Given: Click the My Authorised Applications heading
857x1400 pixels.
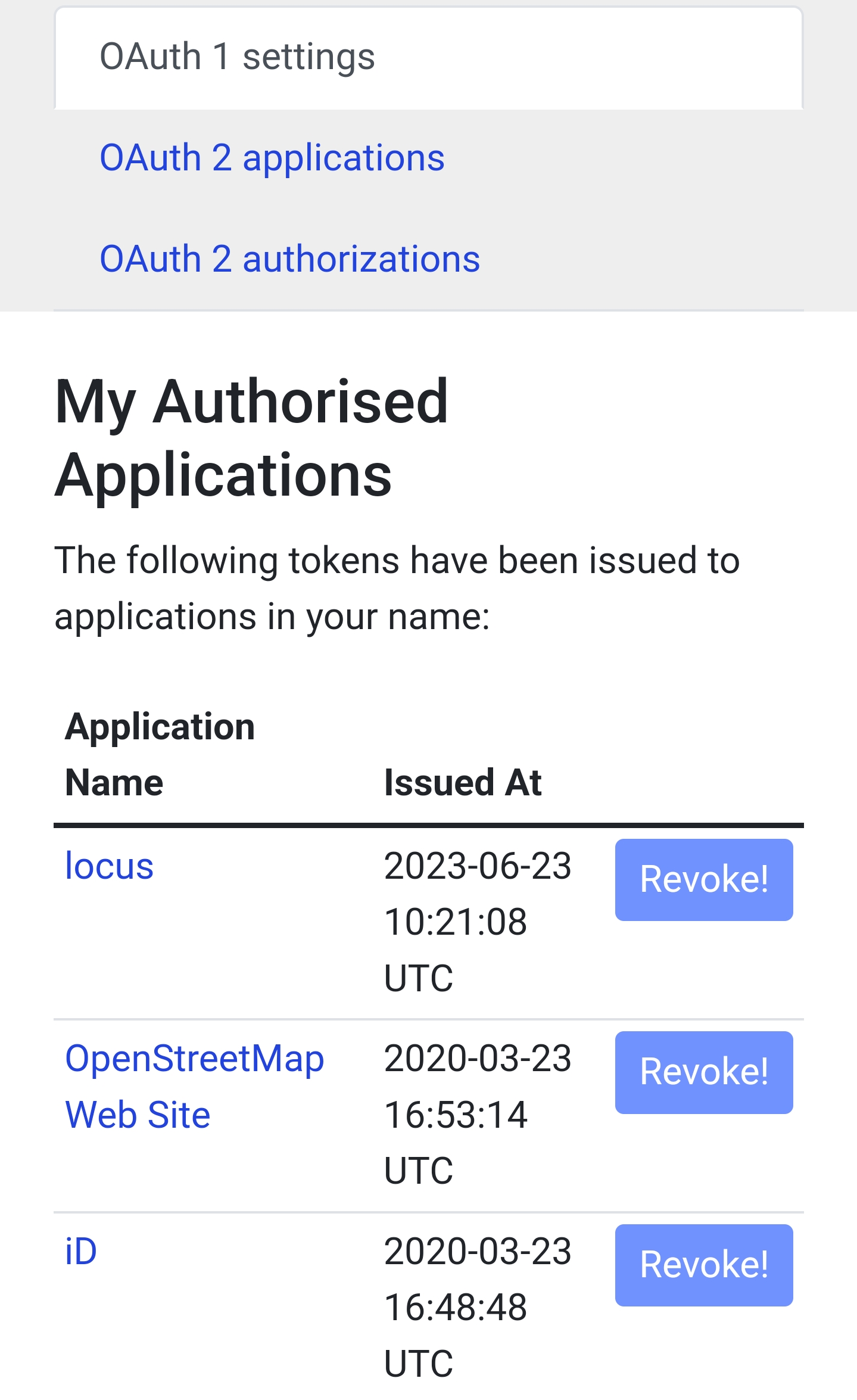Looking at the screenshot, I should (x=251, y=438).
